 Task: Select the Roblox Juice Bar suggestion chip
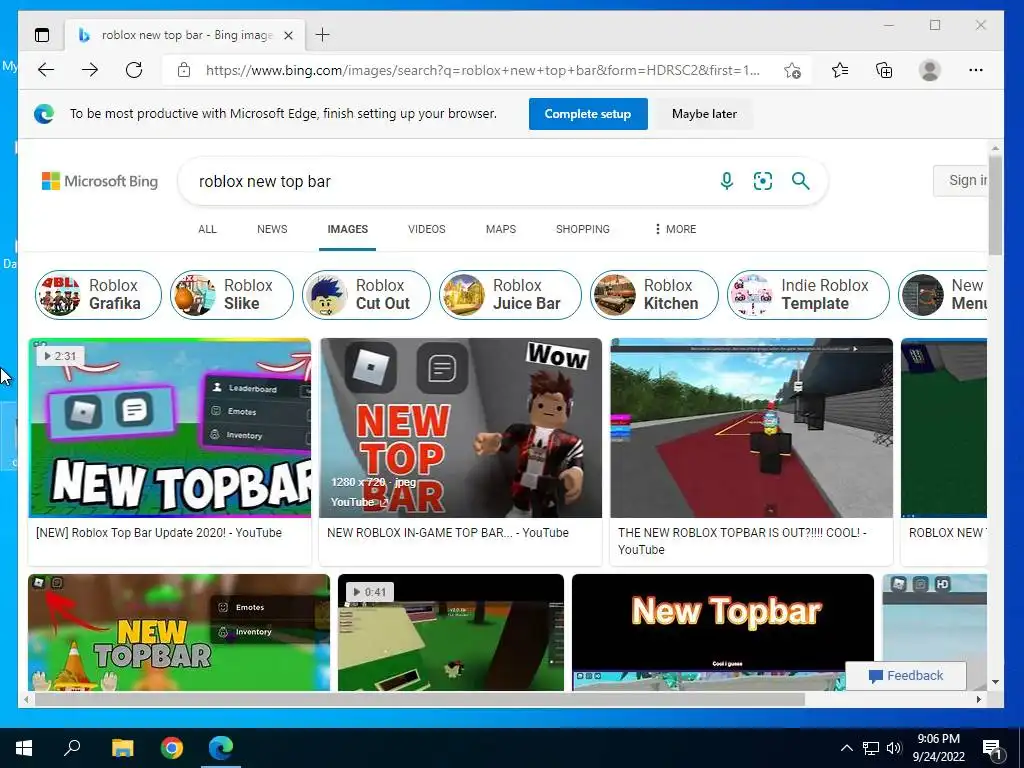coord(510,295)
